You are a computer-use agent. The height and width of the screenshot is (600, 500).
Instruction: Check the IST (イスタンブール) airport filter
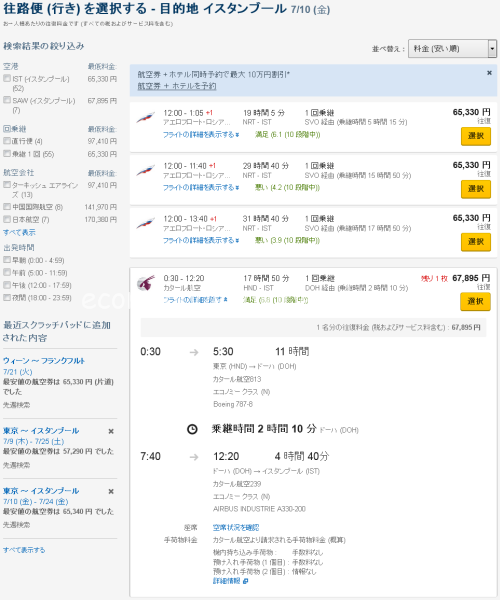[x=7, y=78]
